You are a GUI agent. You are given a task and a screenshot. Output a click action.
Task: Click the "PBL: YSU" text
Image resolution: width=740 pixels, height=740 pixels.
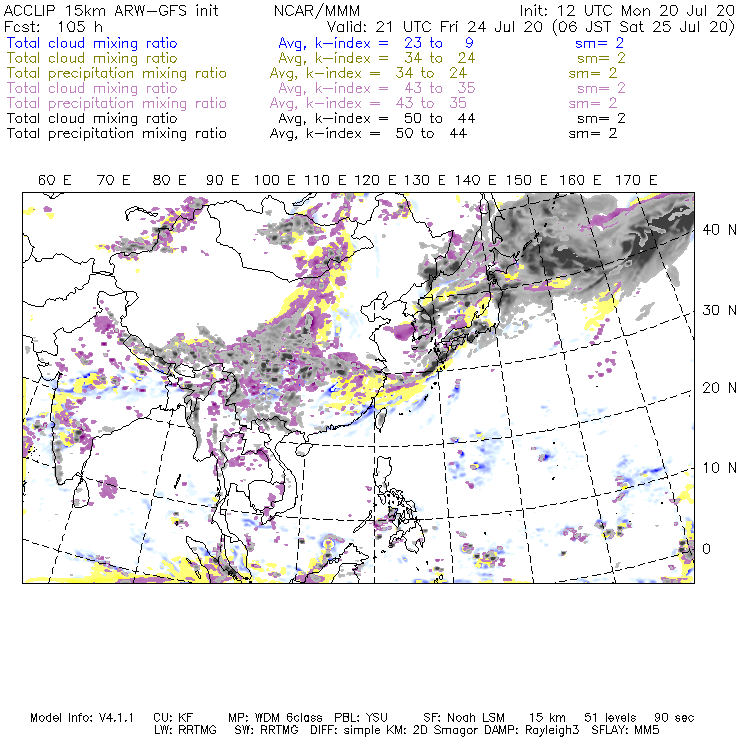pos(362,718)
